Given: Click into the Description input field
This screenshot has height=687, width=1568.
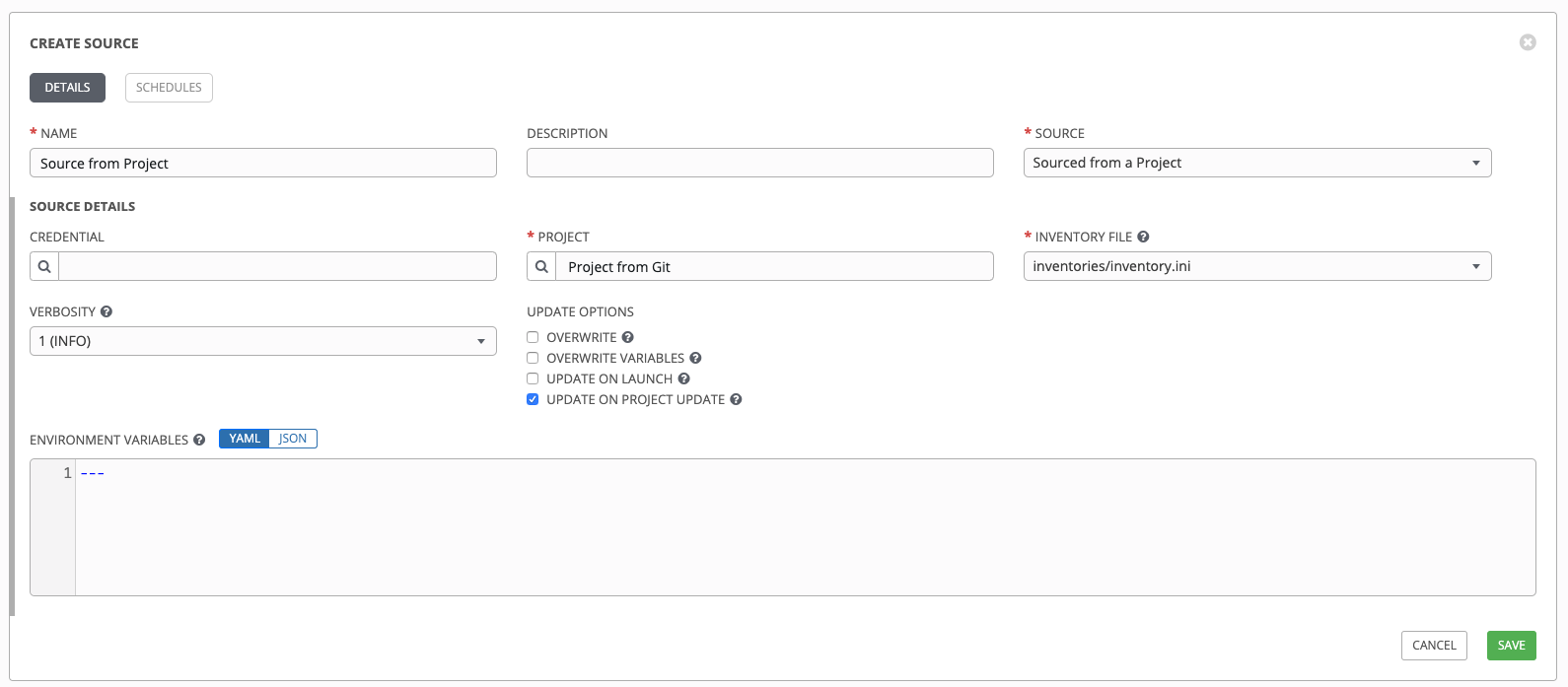Looking at the screenshot, I should [759, 163].
